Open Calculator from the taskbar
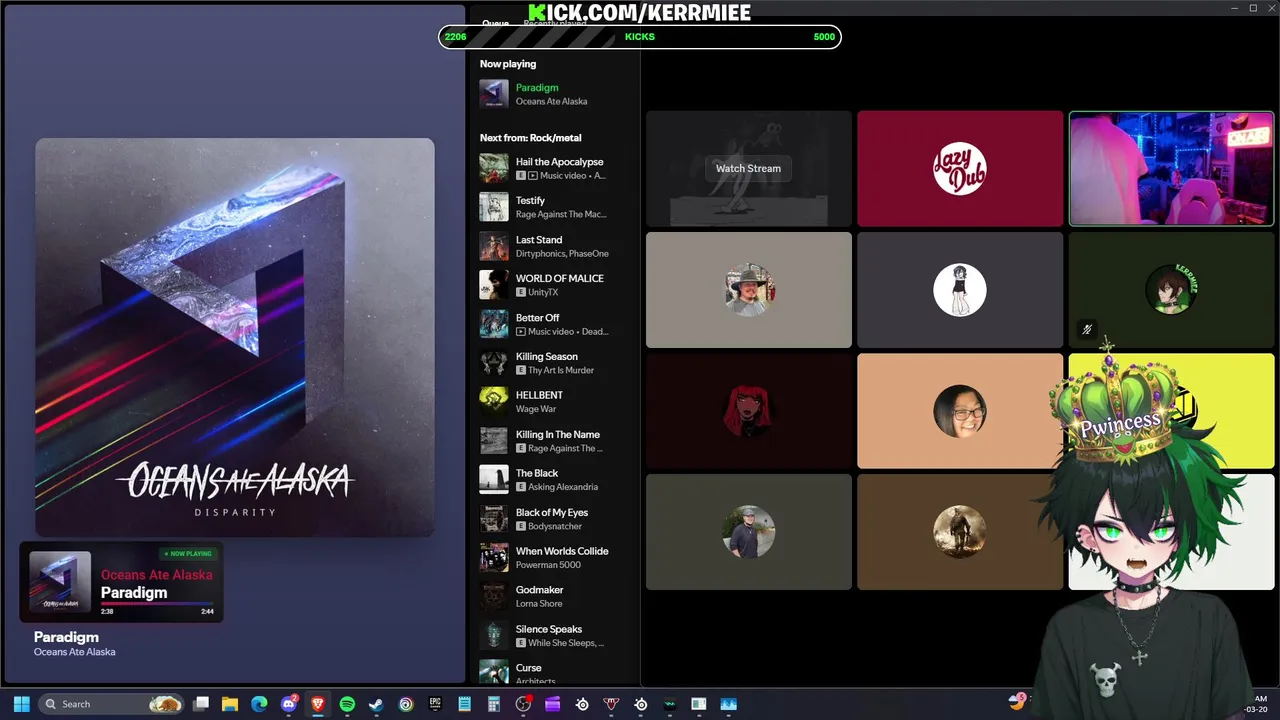 click(494, 704)
